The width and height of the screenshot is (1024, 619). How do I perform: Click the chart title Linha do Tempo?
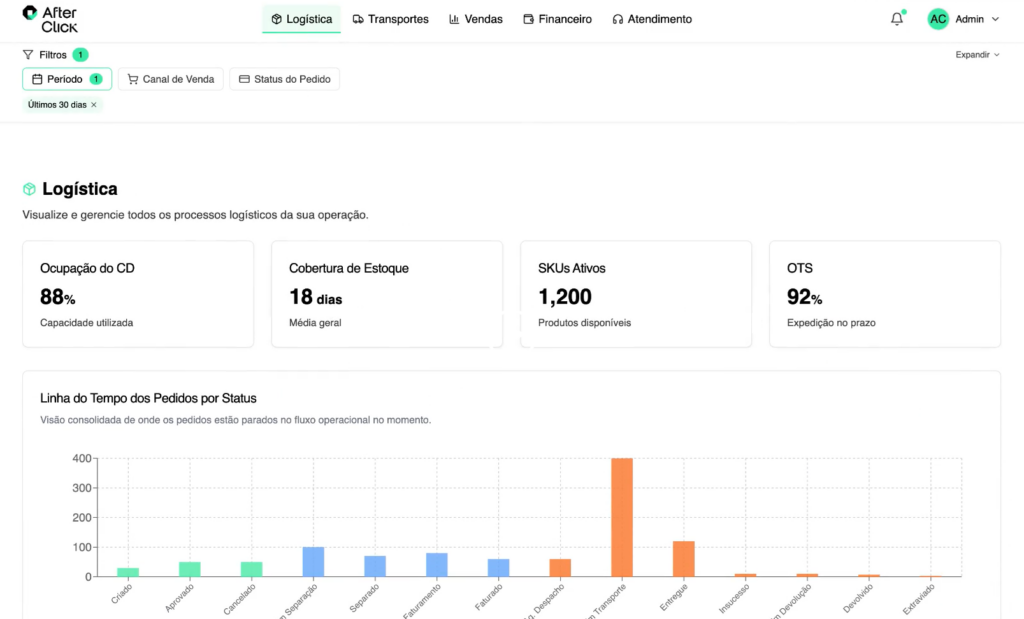148,398
